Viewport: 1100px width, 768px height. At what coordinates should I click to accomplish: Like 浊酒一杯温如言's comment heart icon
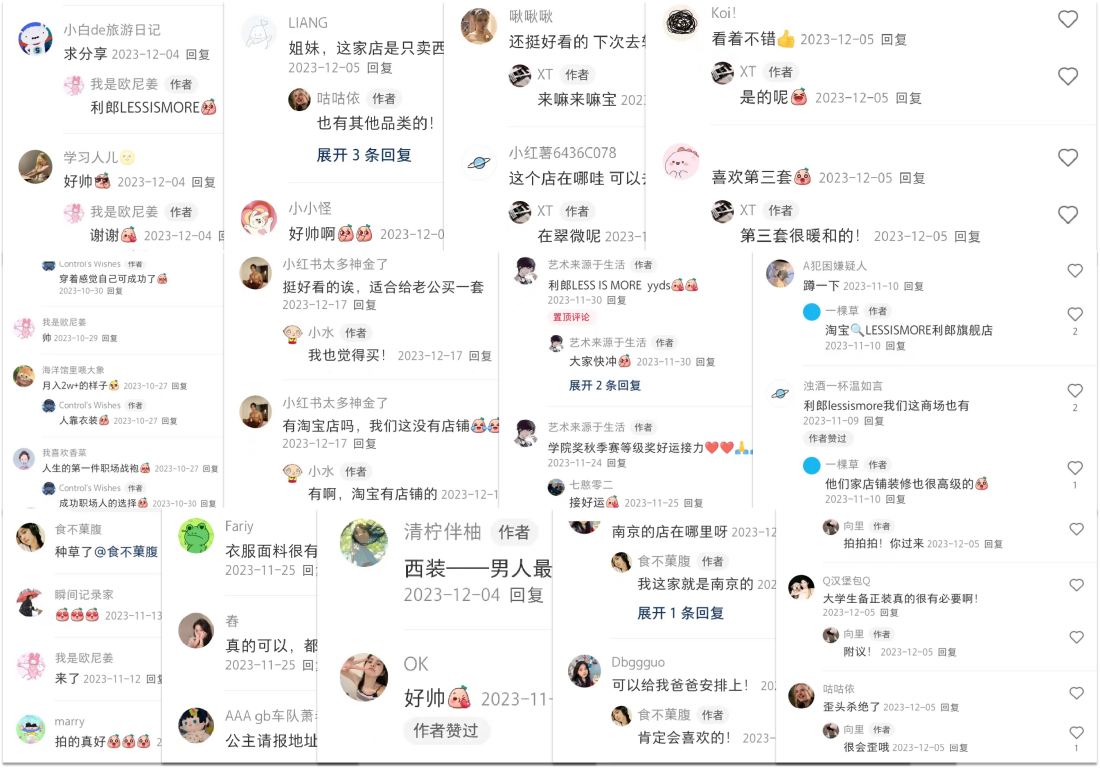1075,391
